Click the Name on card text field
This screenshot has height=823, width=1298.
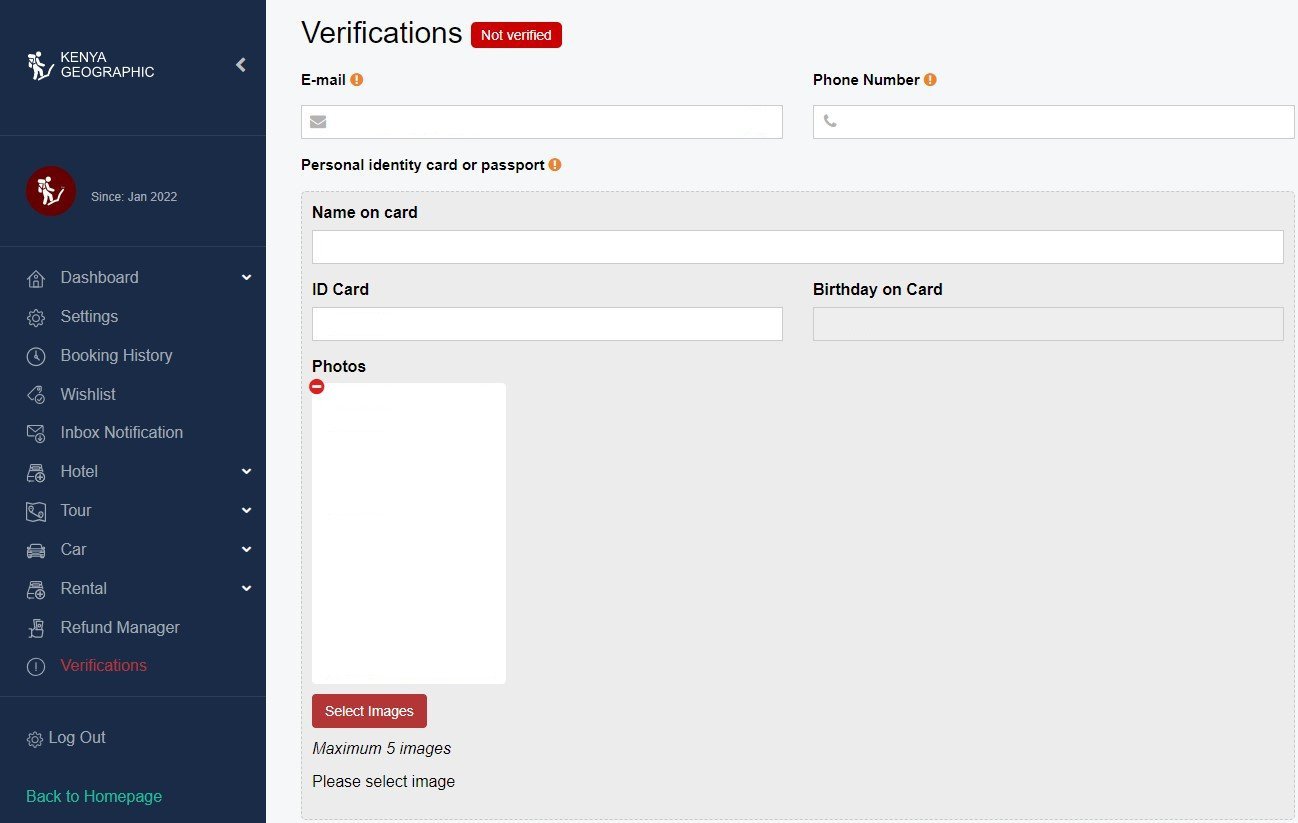pyautogui.click(x=798, y=247)
